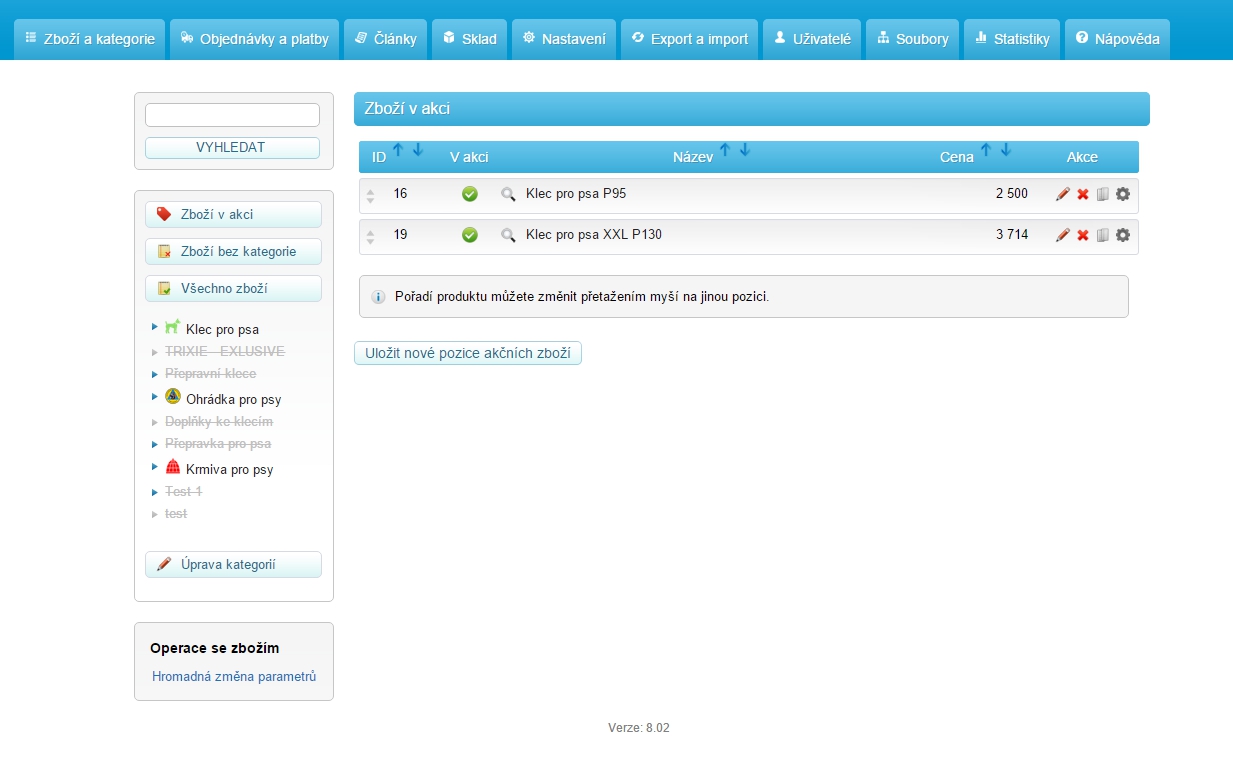Open the gear settings icon for Klec pro psa XXL P130
This screenshot has height=760, width=1233.
tap(1123, 235)
